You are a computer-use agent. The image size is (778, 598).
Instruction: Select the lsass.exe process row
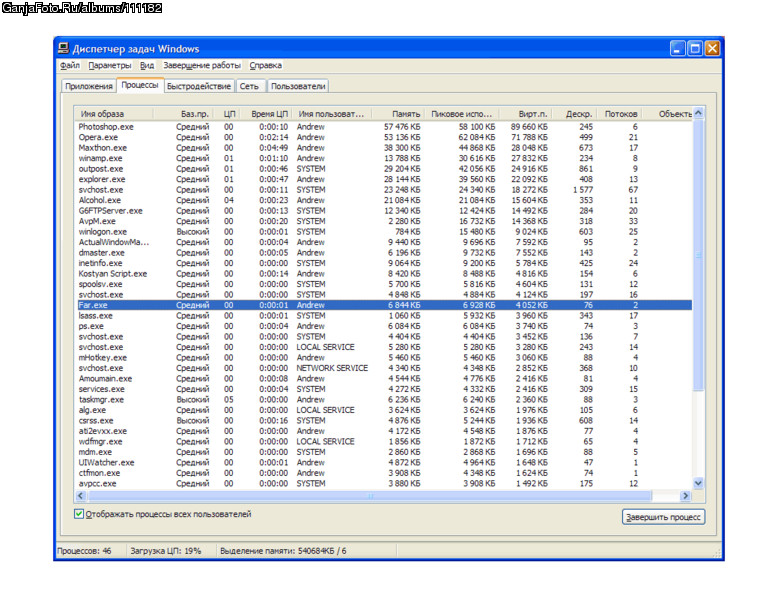(x=384, y=316)
